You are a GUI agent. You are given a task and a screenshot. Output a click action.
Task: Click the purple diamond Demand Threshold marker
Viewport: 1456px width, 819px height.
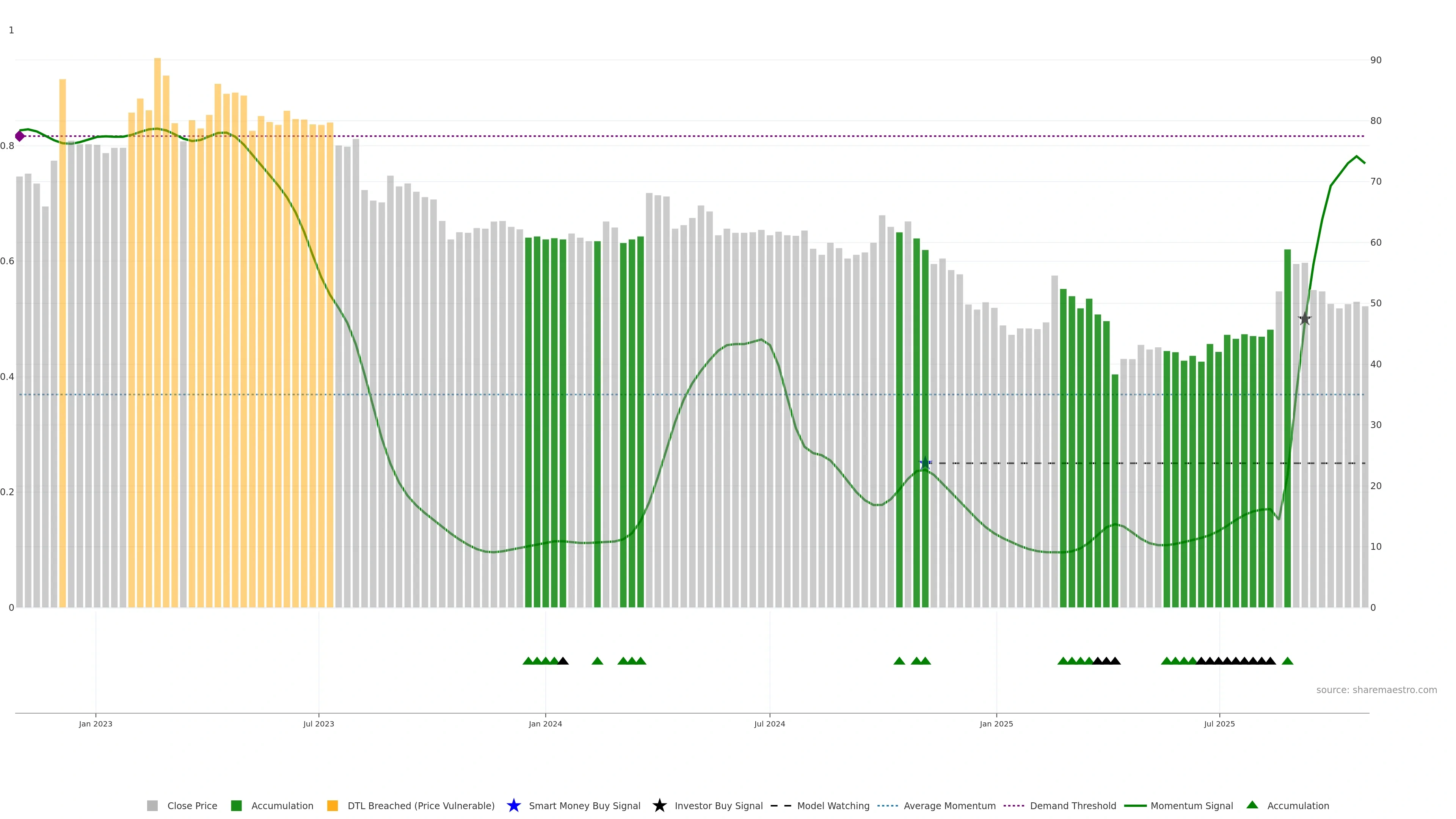coord(20,136)
